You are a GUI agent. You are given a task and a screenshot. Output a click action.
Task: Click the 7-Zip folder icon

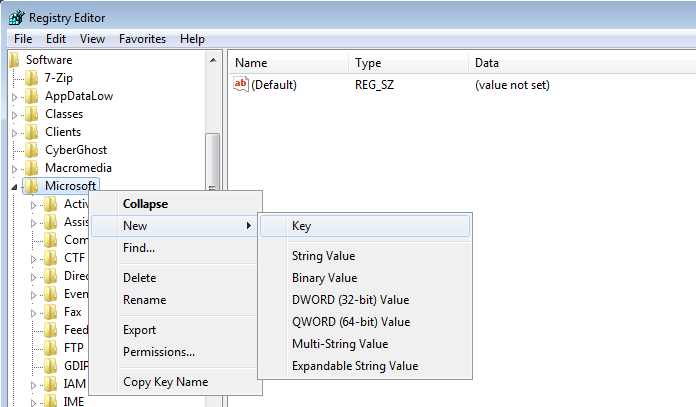[32, 78]
